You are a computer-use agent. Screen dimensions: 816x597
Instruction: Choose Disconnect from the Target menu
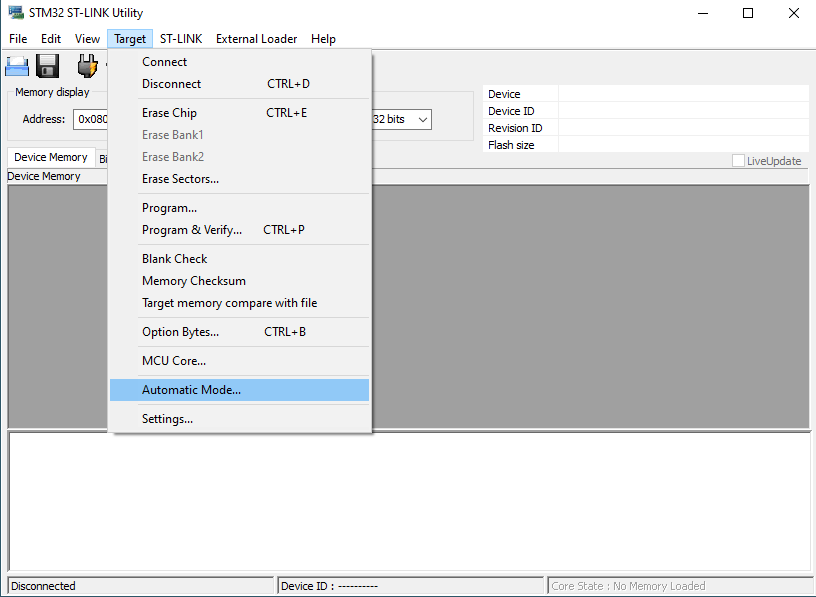click(239, 84)
